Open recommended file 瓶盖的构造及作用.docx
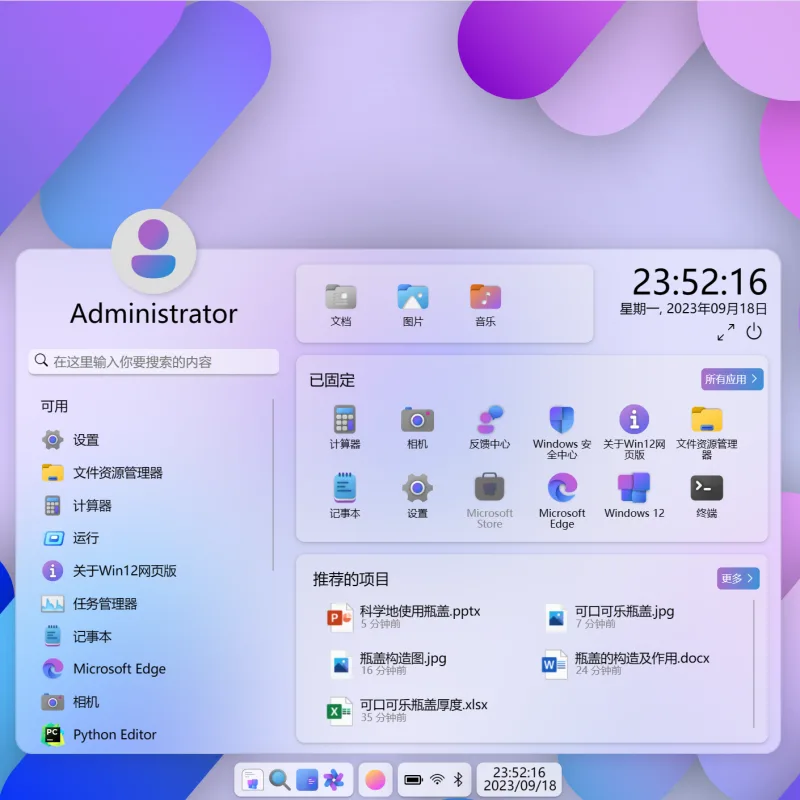800x800 pixels. [626, 663]
